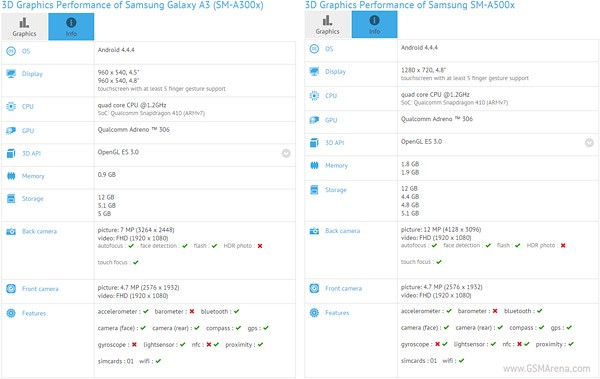Select Android 4.4.4 text in SM-A500x panel
600x379 pixels.
419,47
